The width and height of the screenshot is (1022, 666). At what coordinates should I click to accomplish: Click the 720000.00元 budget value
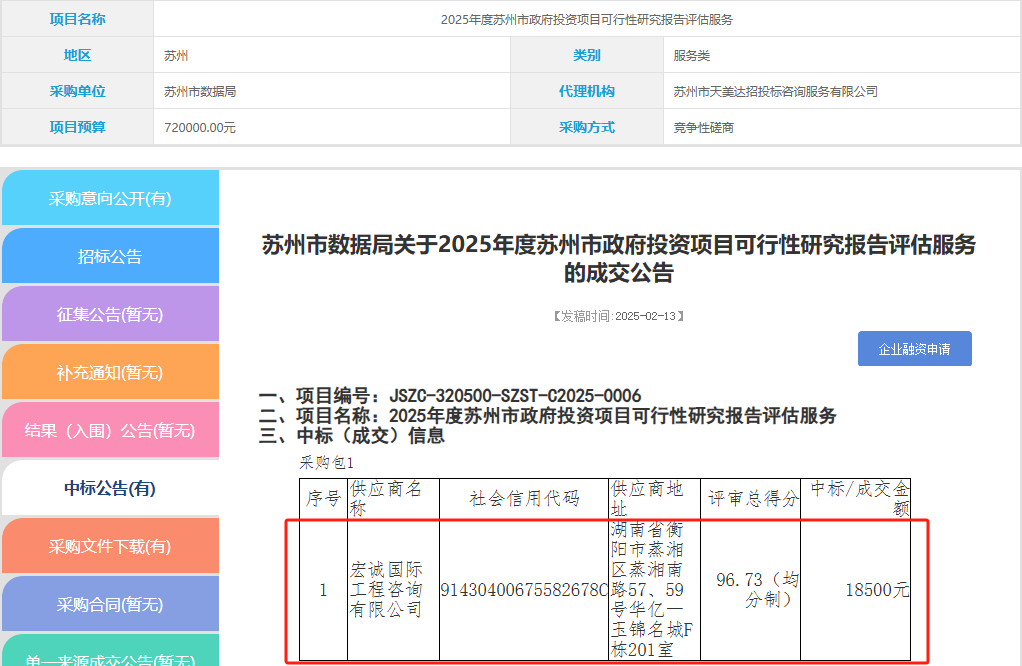(200, 127)
